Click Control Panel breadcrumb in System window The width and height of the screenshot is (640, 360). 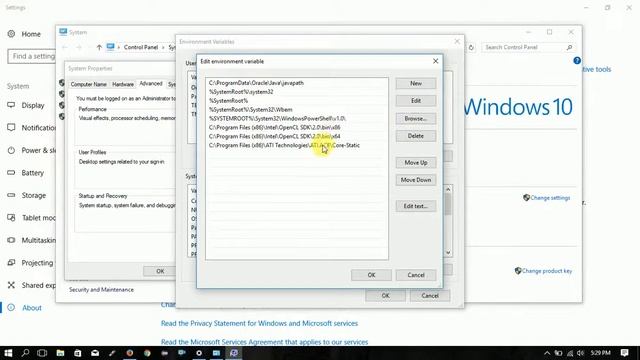click(x=141, y=47)
